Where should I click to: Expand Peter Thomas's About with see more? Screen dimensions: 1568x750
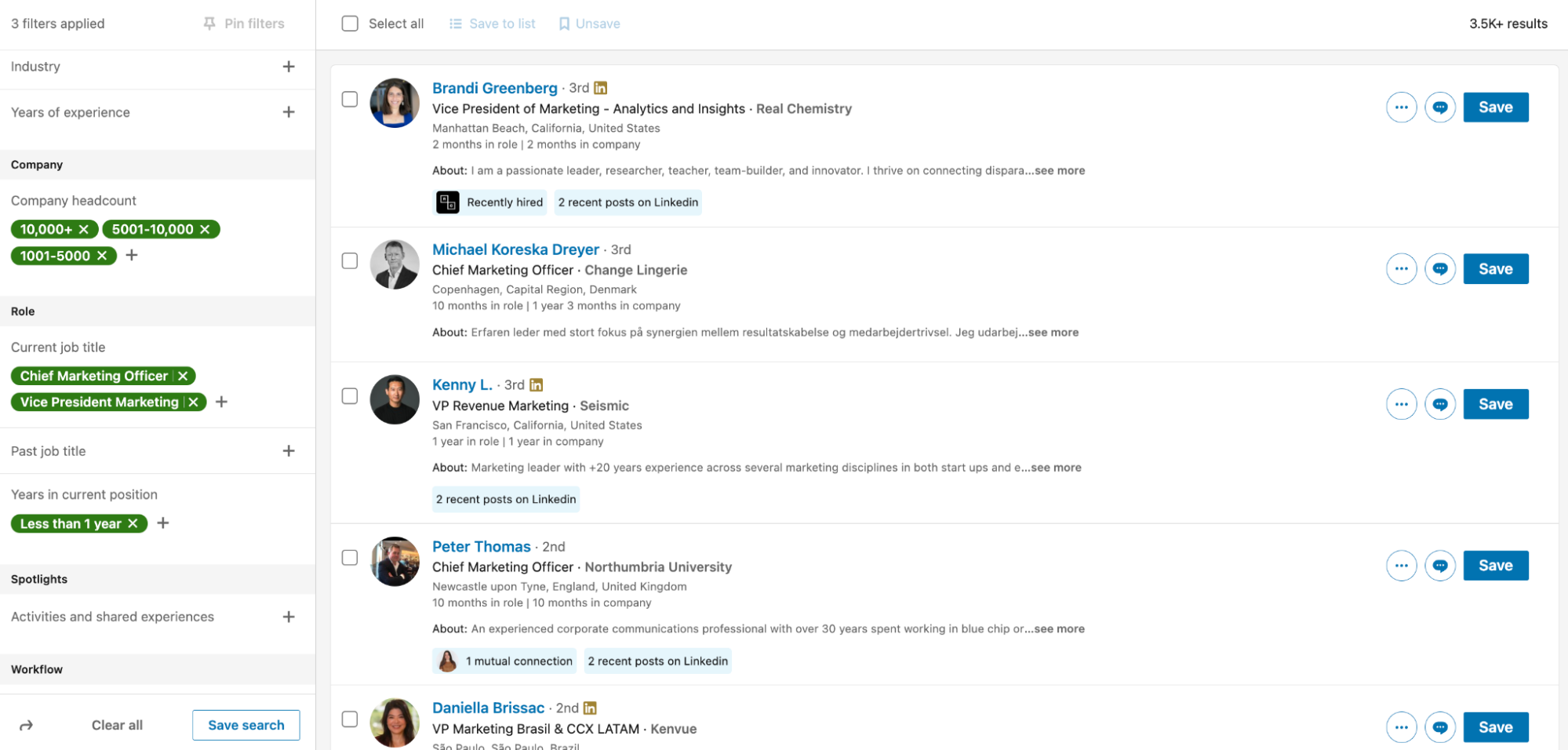[x=1059, y=629]
